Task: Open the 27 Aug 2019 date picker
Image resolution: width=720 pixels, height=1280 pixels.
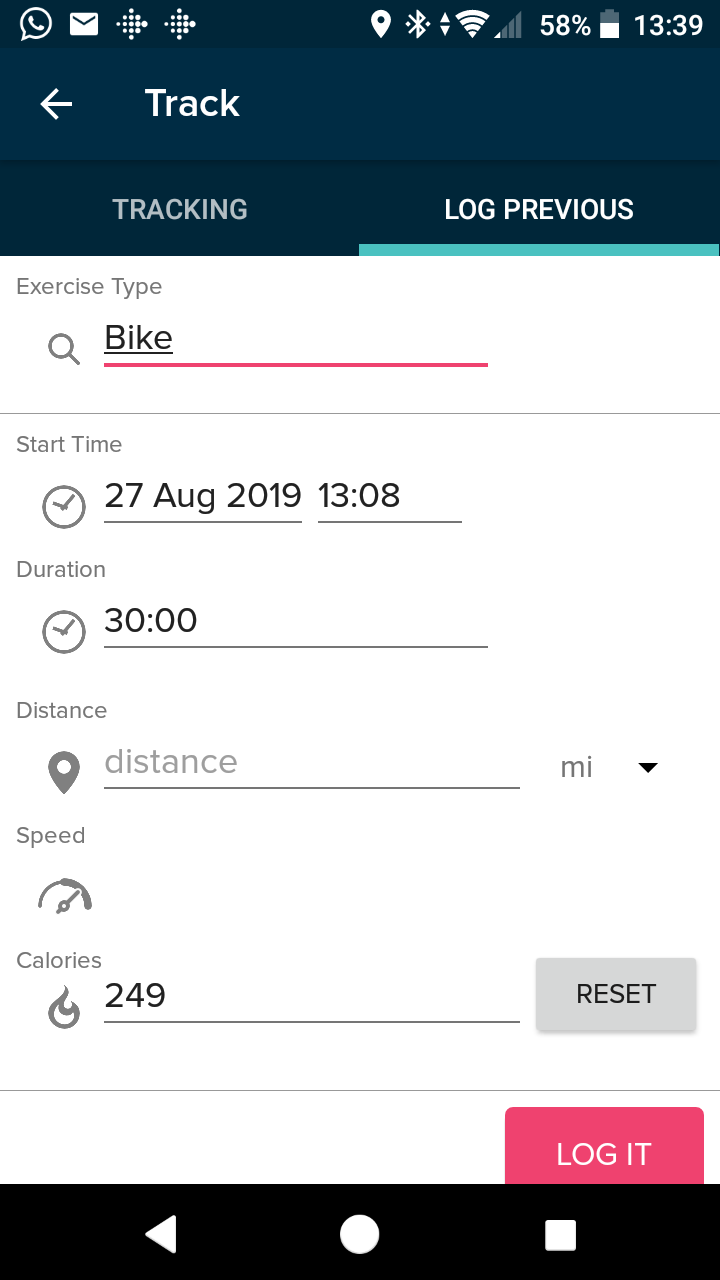Action: tap(203, 496)
